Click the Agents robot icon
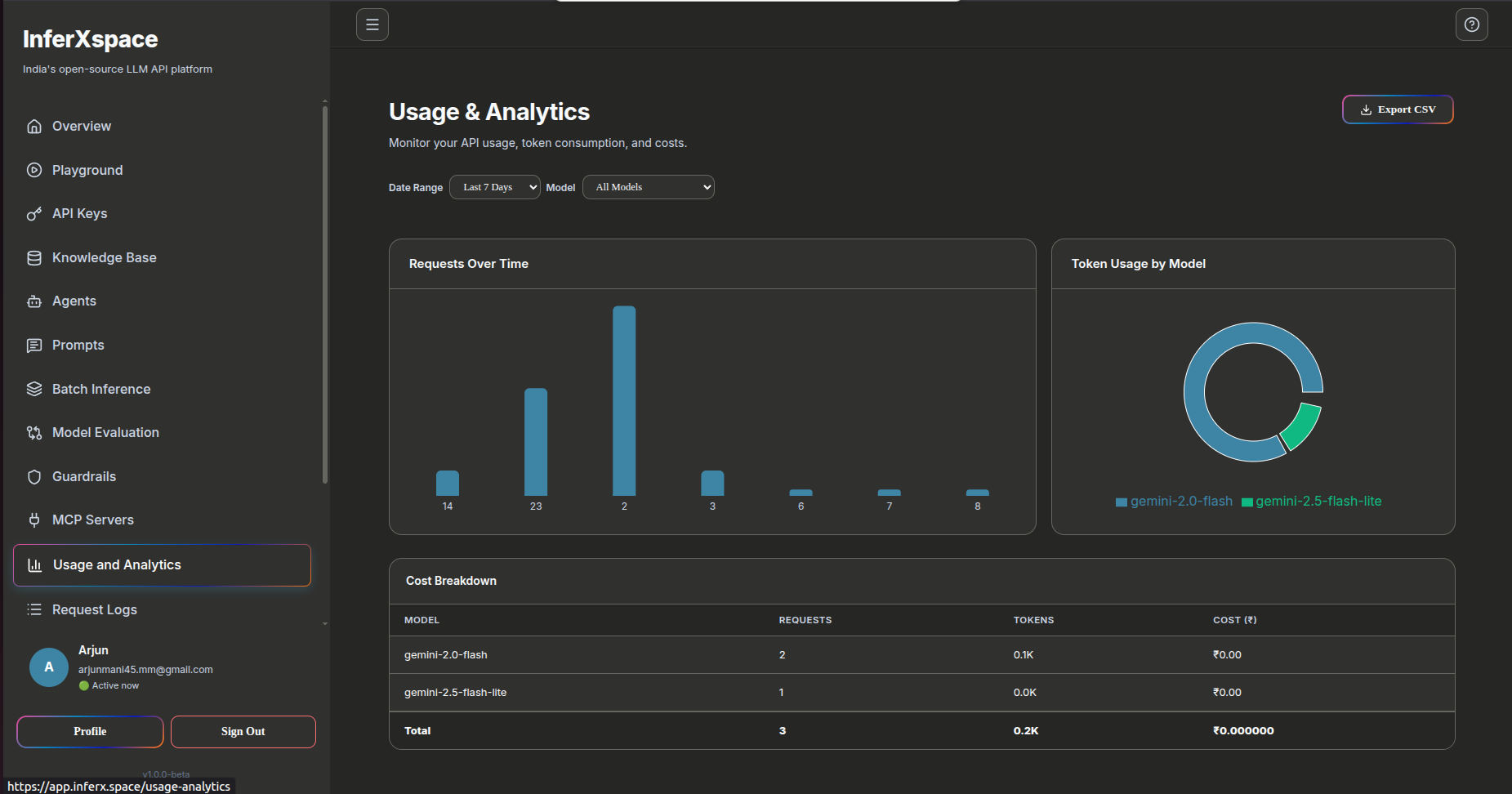The height and width of the screenshot is (794, 1512). tap(34, 301)
